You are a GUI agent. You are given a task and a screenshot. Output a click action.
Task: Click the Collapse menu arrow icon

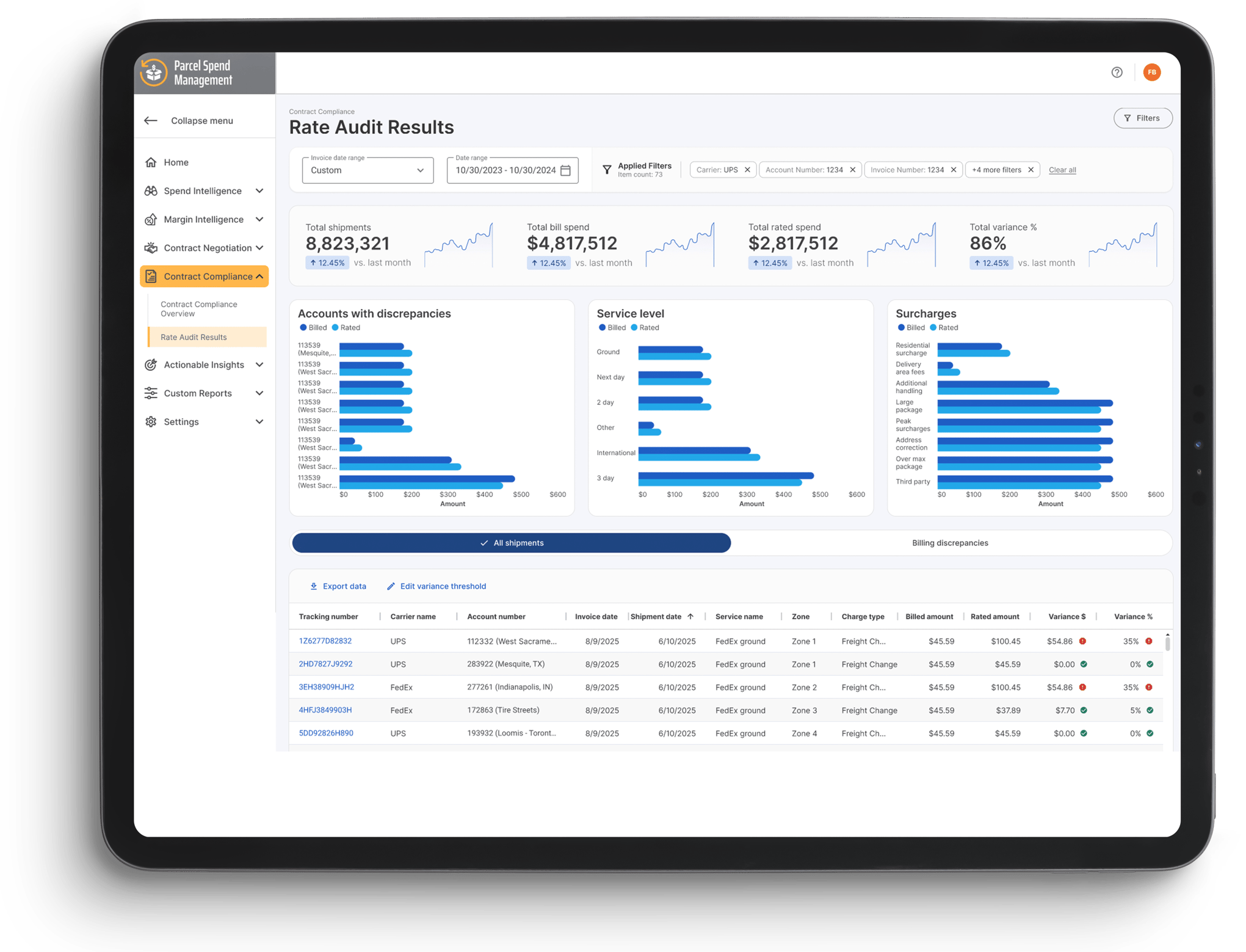[x=151, y=121]
